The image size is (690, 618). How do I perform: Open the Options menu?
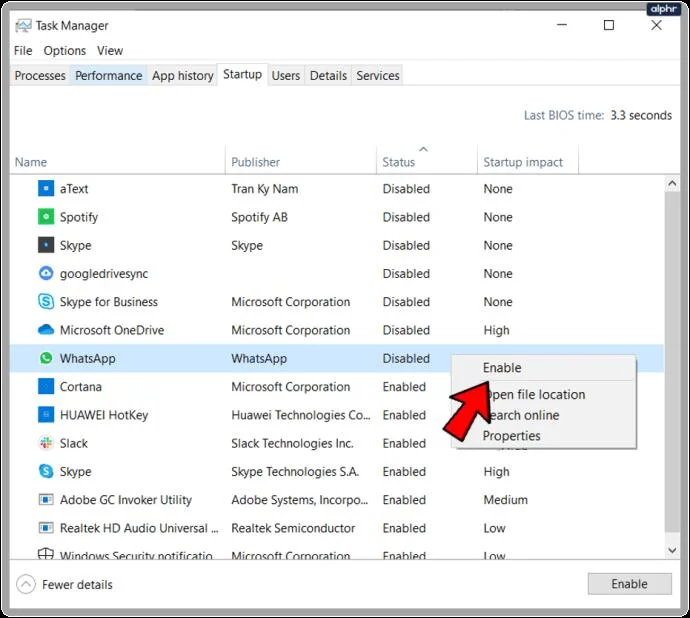click(x=65, y=51)
